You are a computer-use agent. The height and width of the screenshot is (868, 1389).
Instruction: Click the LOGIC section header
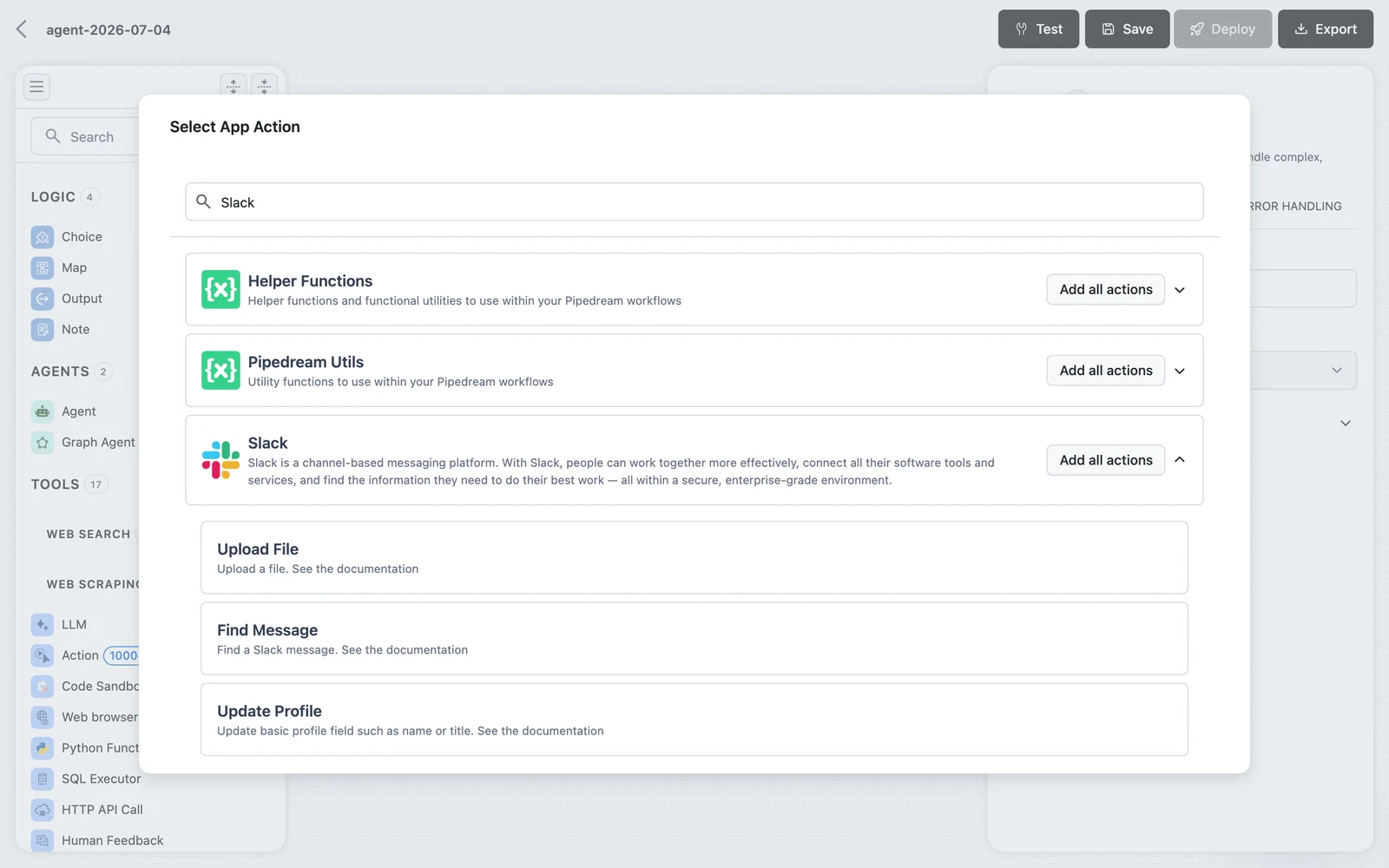click(x=53, y=197)
